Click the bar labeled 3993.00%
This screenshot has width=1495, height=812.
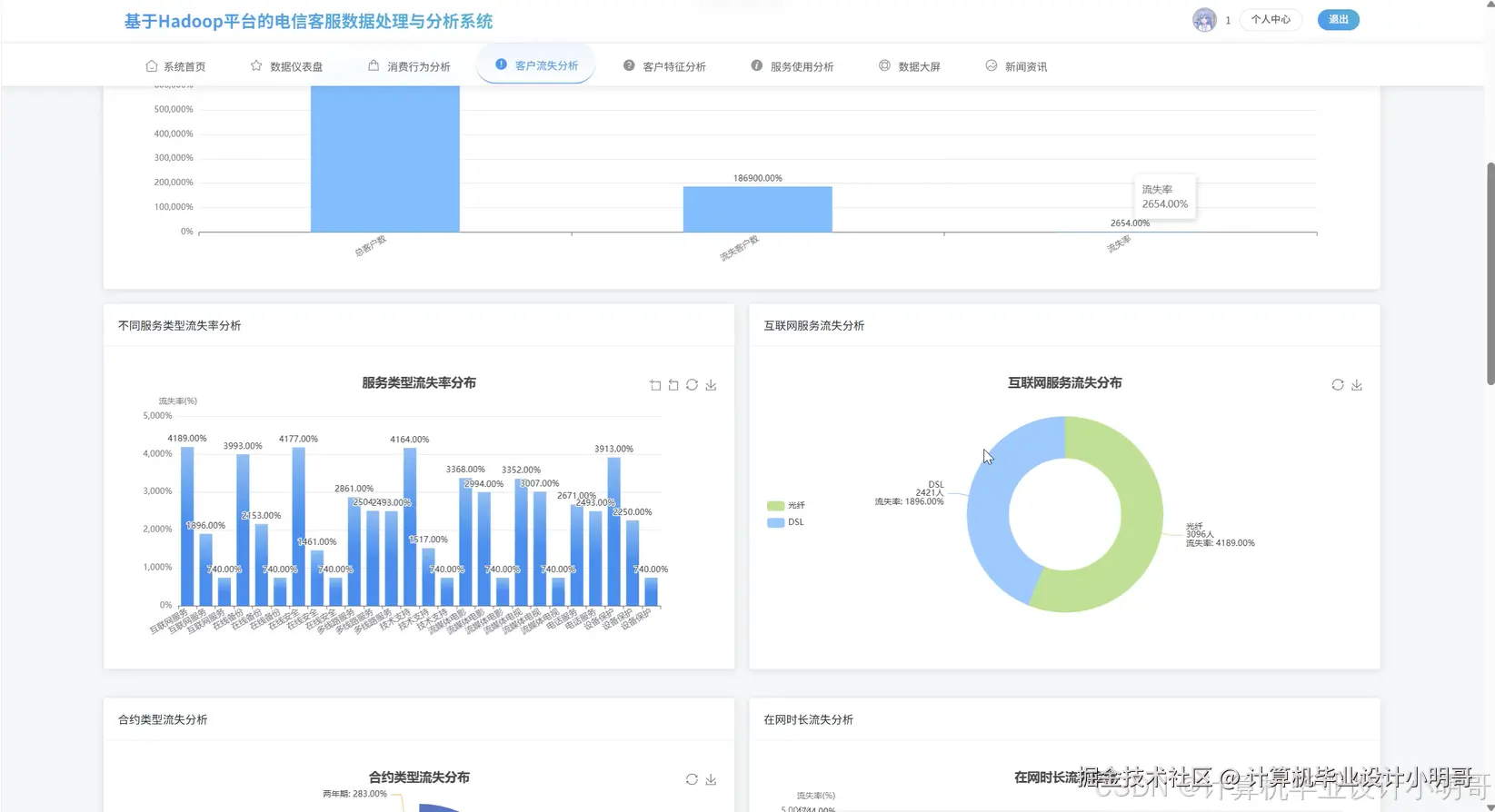click(243, 530)
